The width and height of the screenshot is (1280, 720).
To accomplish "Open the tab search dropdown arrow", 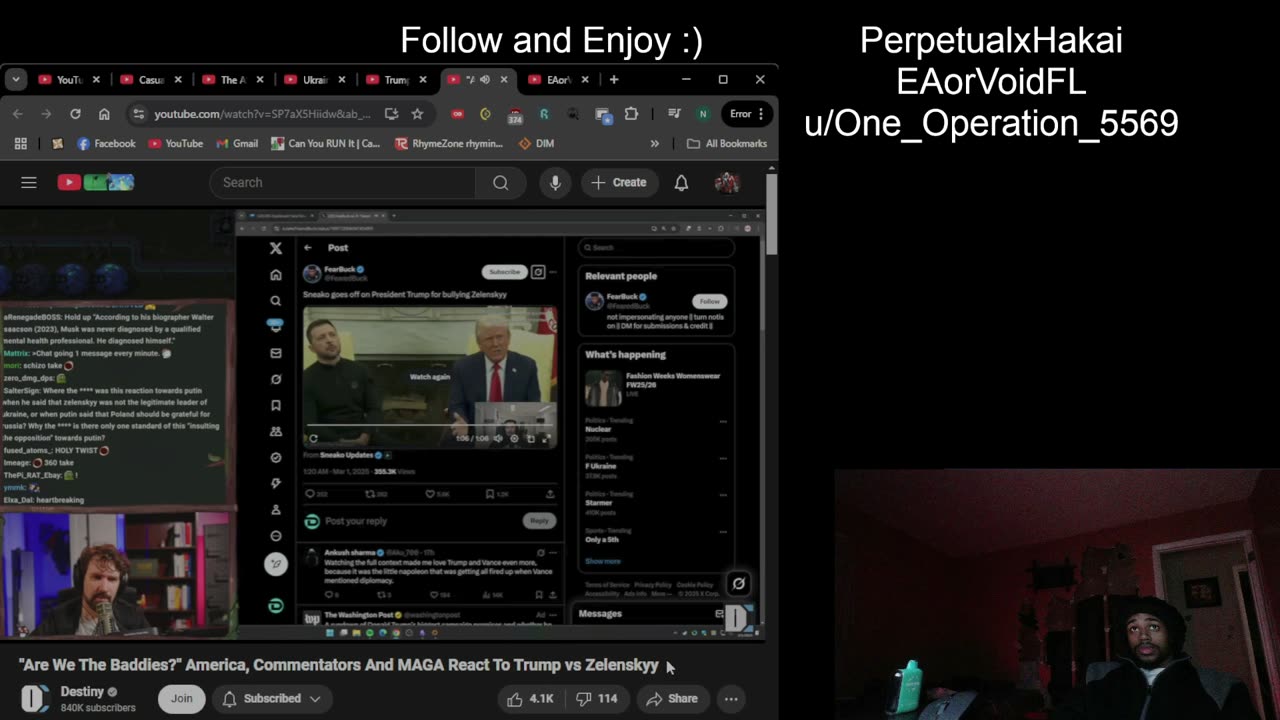I will (15, 79).
